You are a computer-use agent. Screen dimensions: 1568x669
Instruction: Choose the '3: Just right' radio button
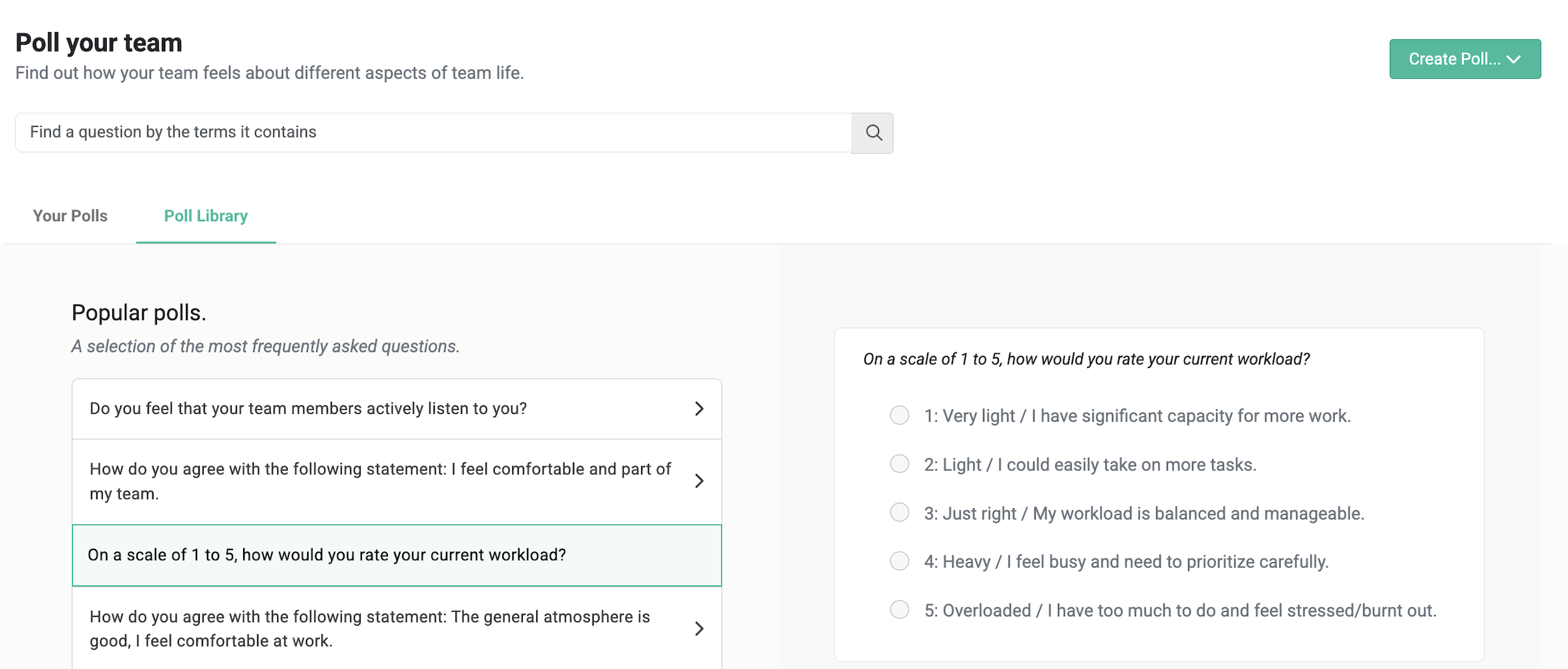click(x=900, y=513)
